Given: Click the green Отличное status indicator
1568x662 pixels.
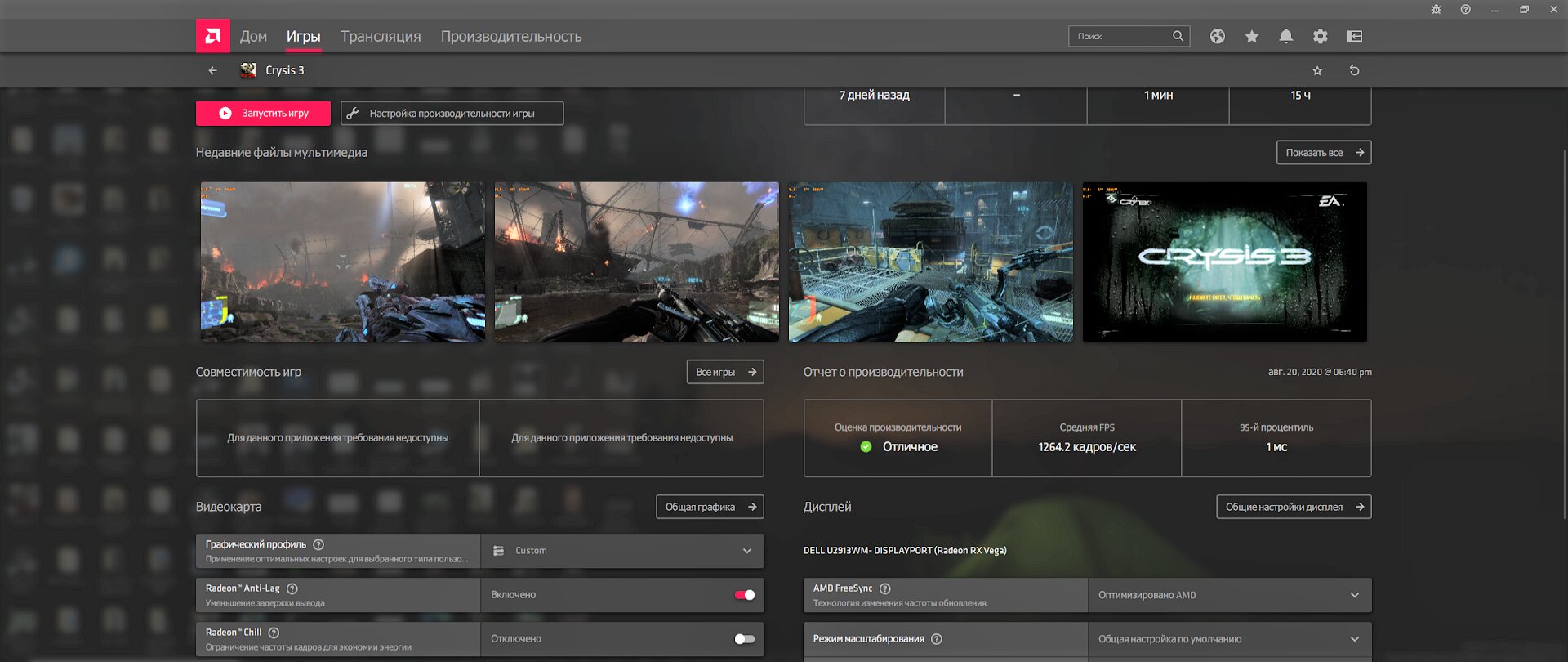Looking at the screenshot, I should [866, 447].
